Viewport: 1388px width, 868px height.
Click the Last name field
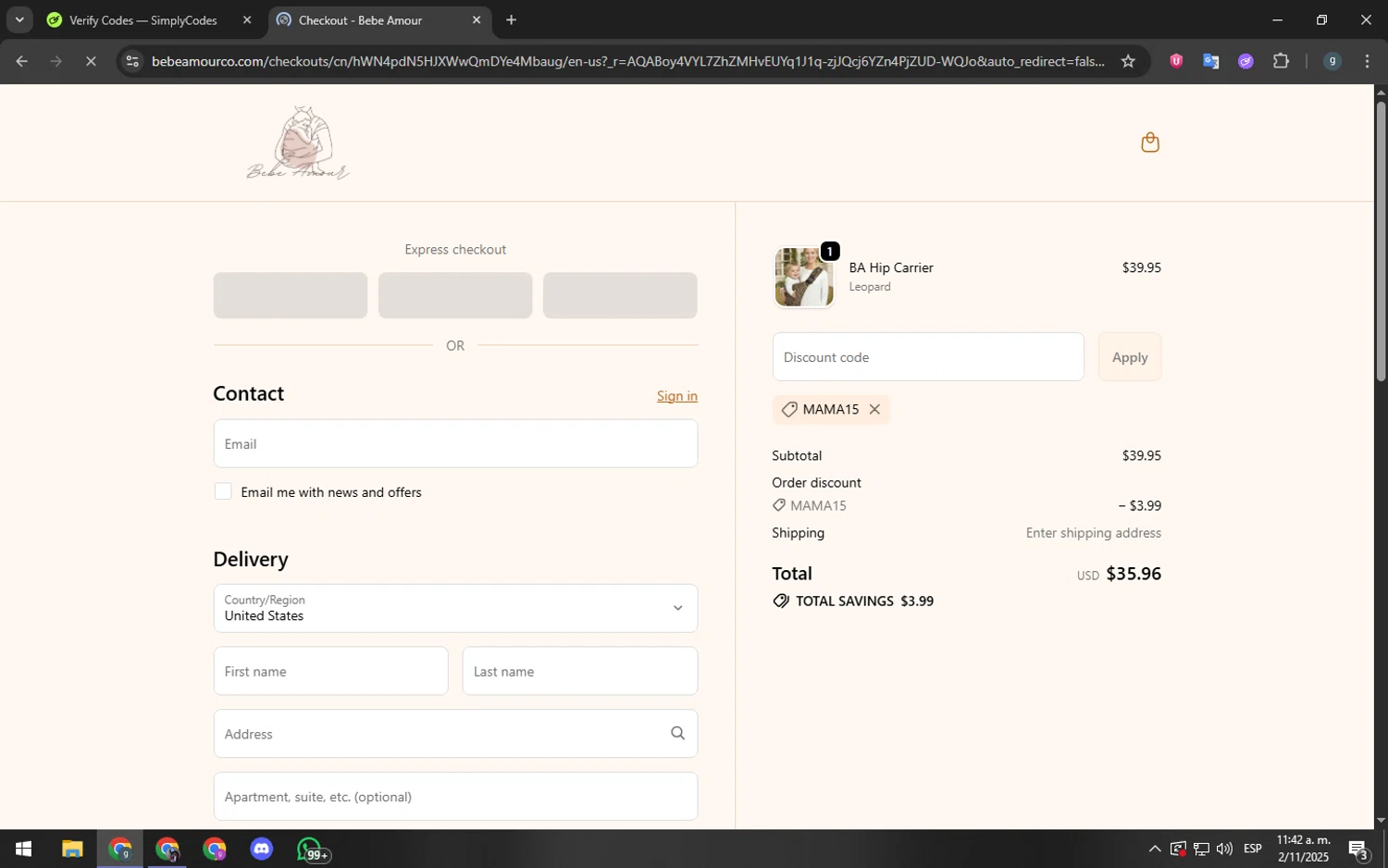(x=580, y=671)
